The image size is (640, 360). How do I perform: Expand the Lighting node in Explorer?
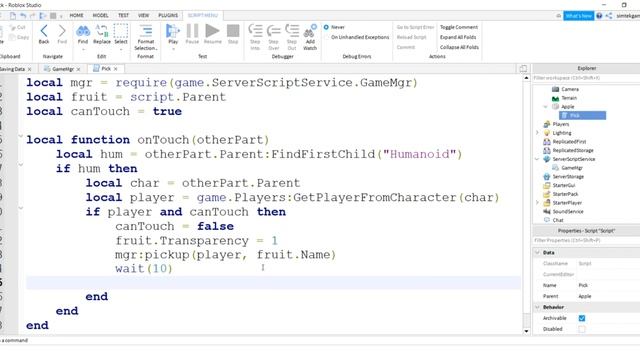pos(537,133)
